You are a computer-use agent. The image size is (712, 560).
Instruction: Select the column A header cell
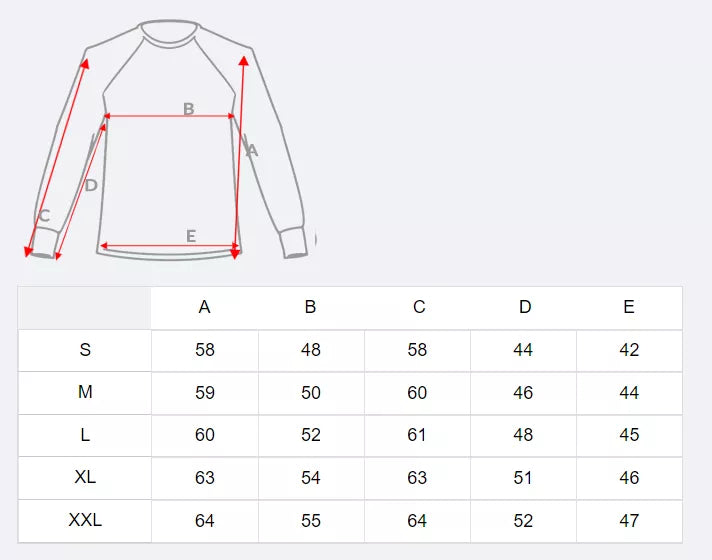pos(205,307)
